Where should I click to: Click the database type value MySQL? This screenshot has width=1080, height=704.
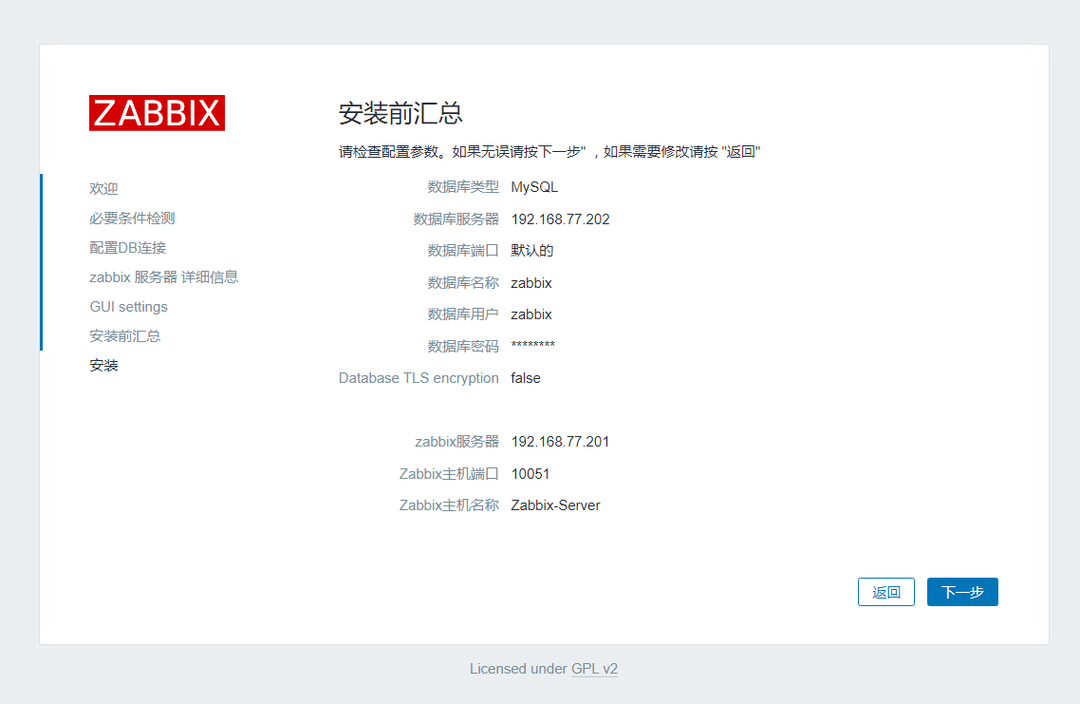(x=534, y=187)
